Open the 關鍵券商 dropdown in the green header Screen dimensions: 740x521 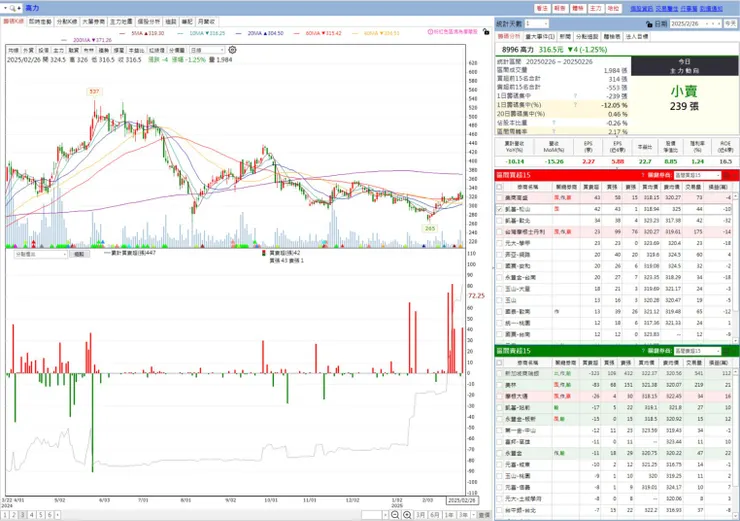click(x=697, y=351)
